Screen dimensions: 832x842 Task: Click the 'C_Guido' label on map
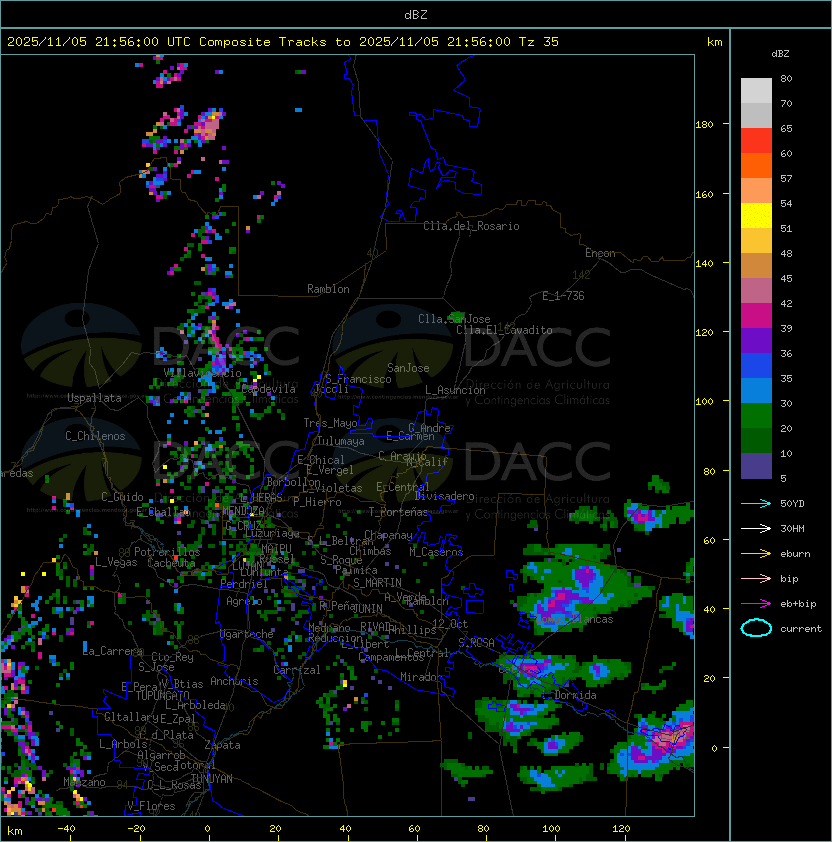click(122, 497)
